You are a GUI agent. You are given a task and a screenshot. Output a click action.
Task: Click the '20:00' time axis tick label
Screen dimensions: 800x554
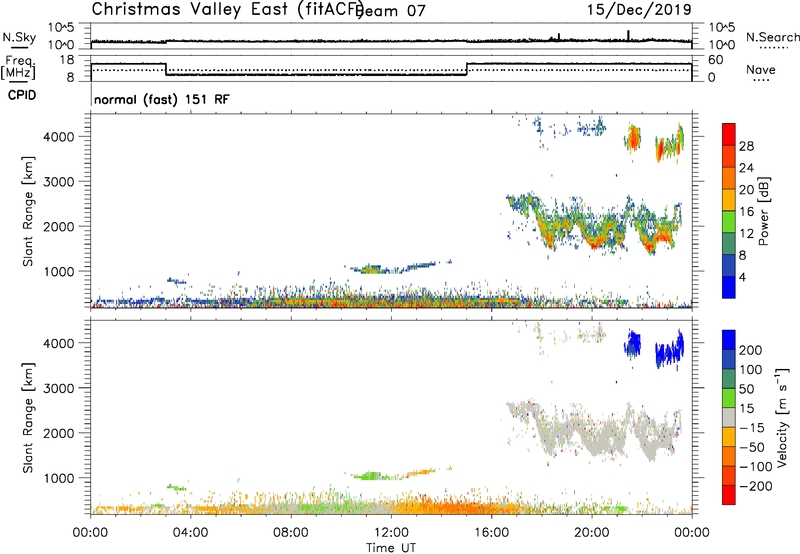pyautogui.click(x=591, y=533)
